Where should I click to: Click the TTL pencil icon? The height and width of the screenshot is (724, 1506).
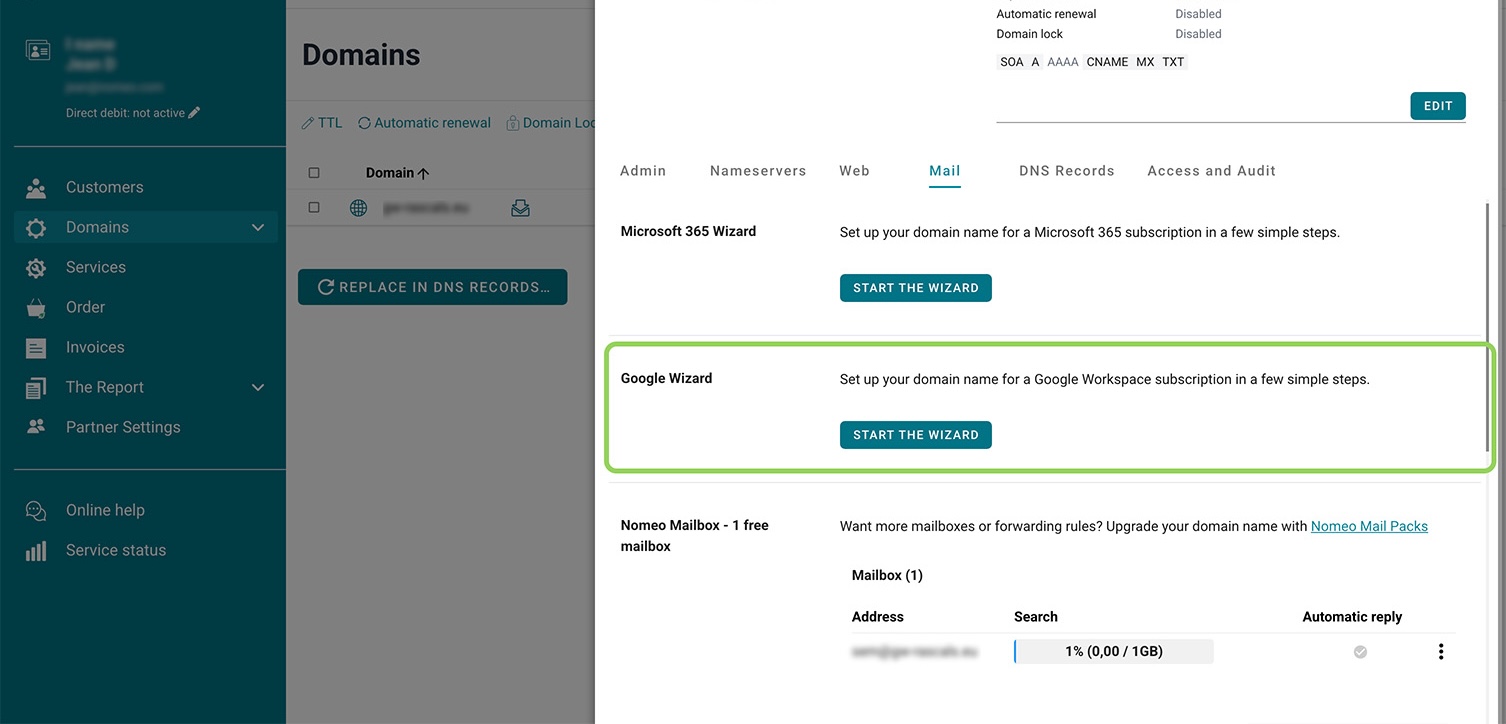[308, 123]
